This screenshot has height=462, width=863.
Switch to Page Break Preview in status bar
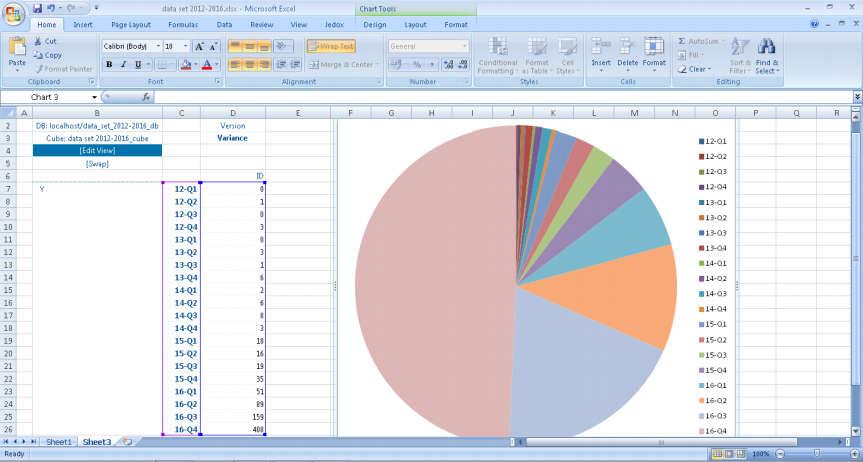[x=741, y=454]
